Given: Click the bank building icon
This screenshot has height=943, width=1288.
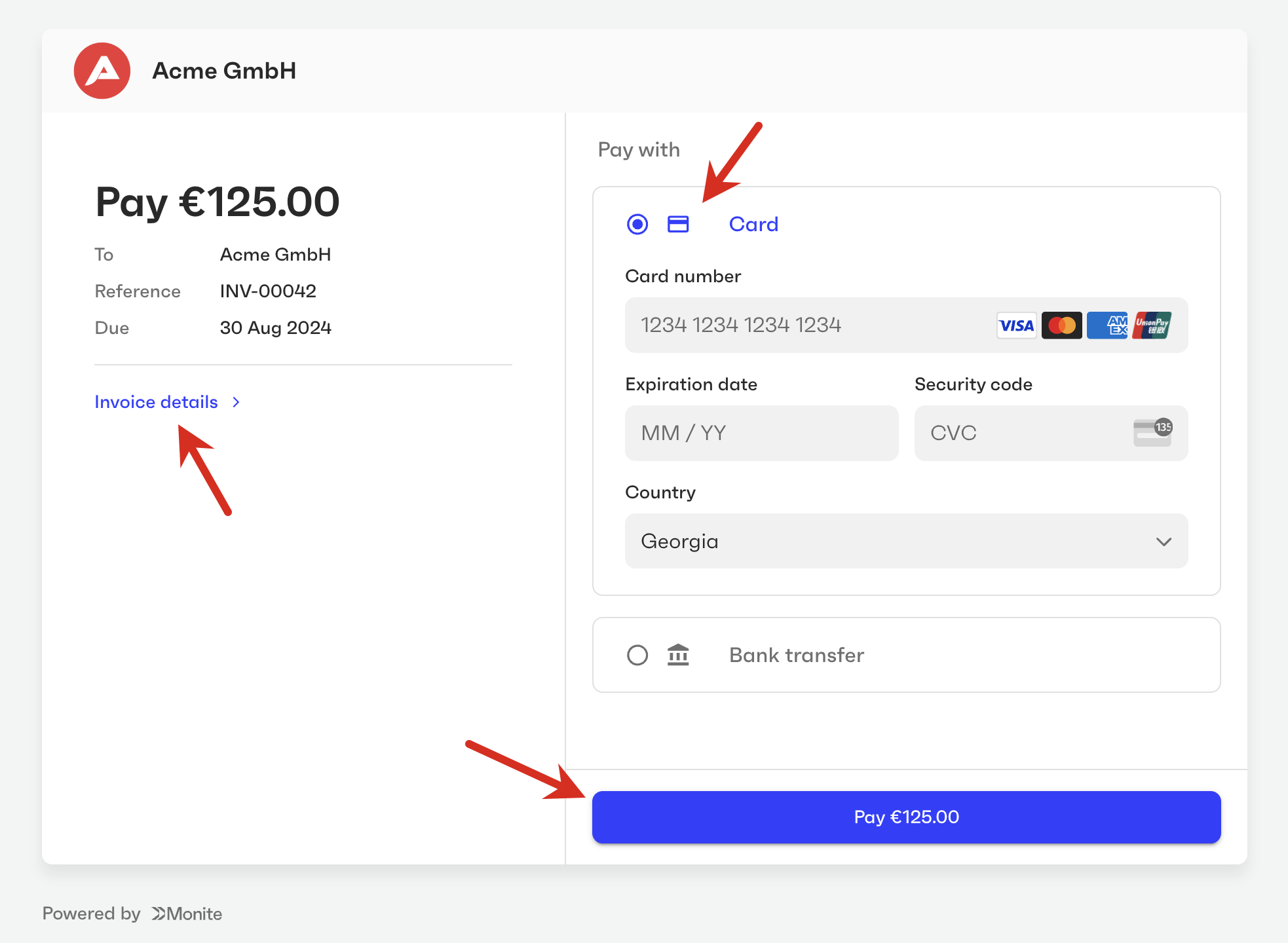Looking at the screenshot, I should [678, 655].
